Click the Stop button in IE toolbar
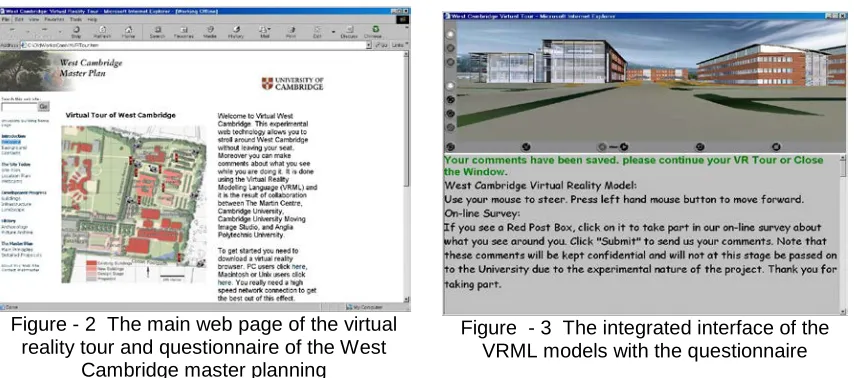Screen dimensions: 854x378 [76, 32]
